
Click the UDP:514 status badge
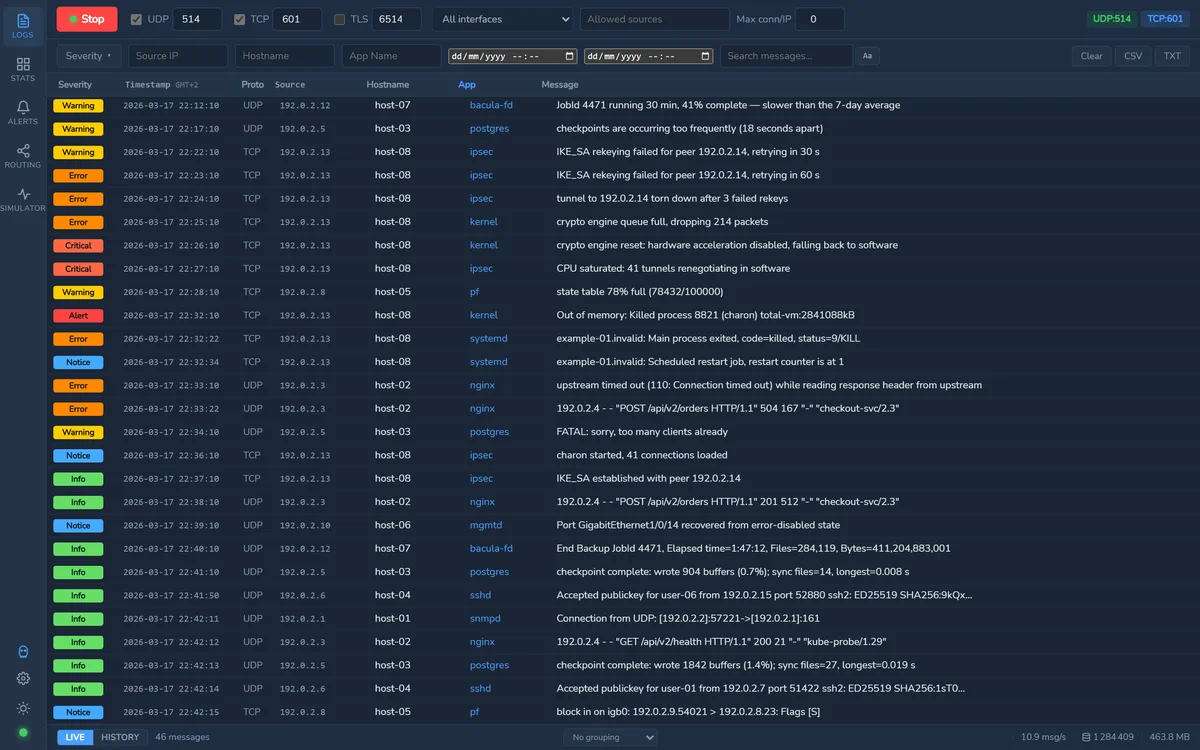tap(1112, 19)
